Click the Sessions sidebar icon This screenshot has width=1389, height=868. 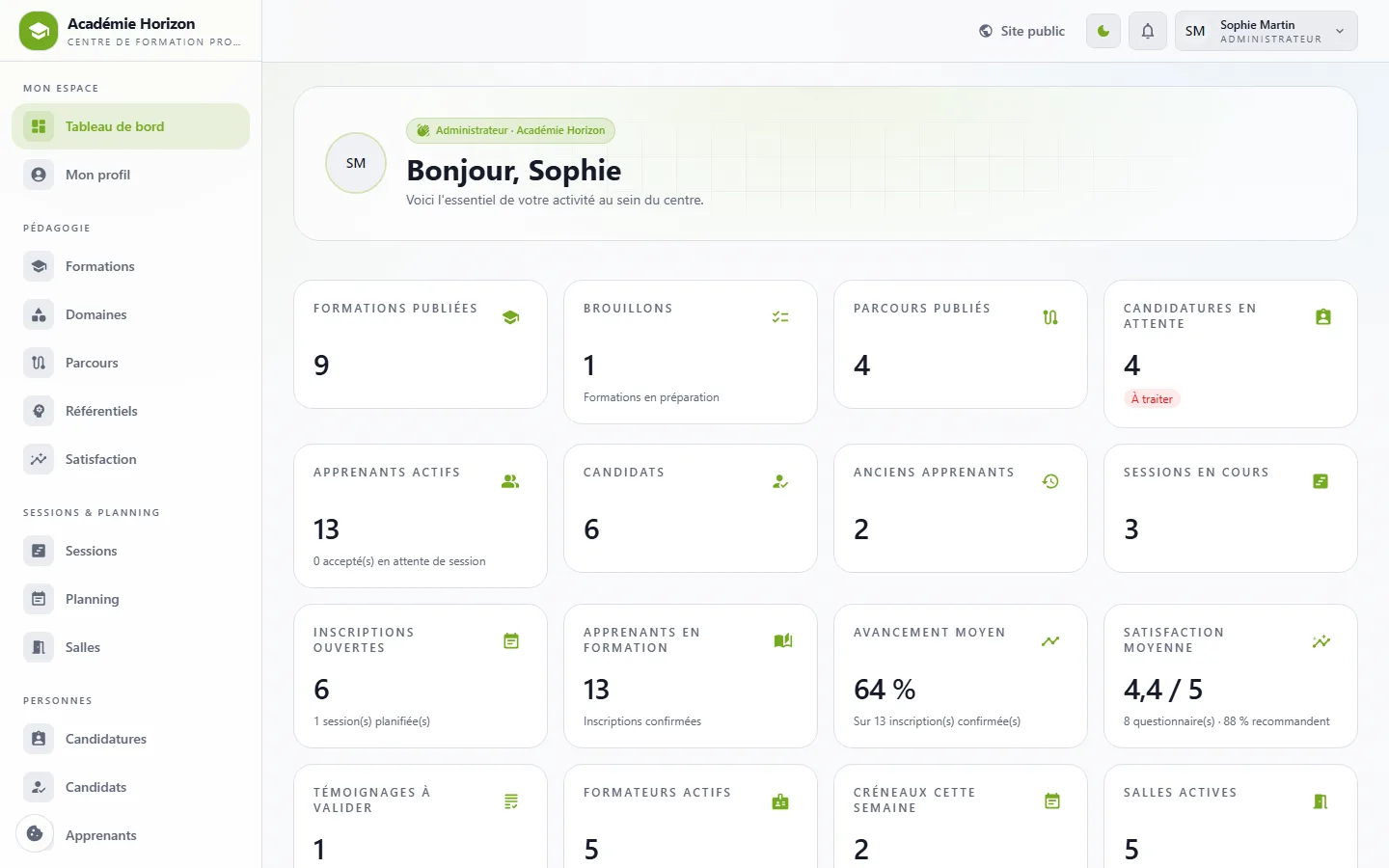(x=39, y=551)
